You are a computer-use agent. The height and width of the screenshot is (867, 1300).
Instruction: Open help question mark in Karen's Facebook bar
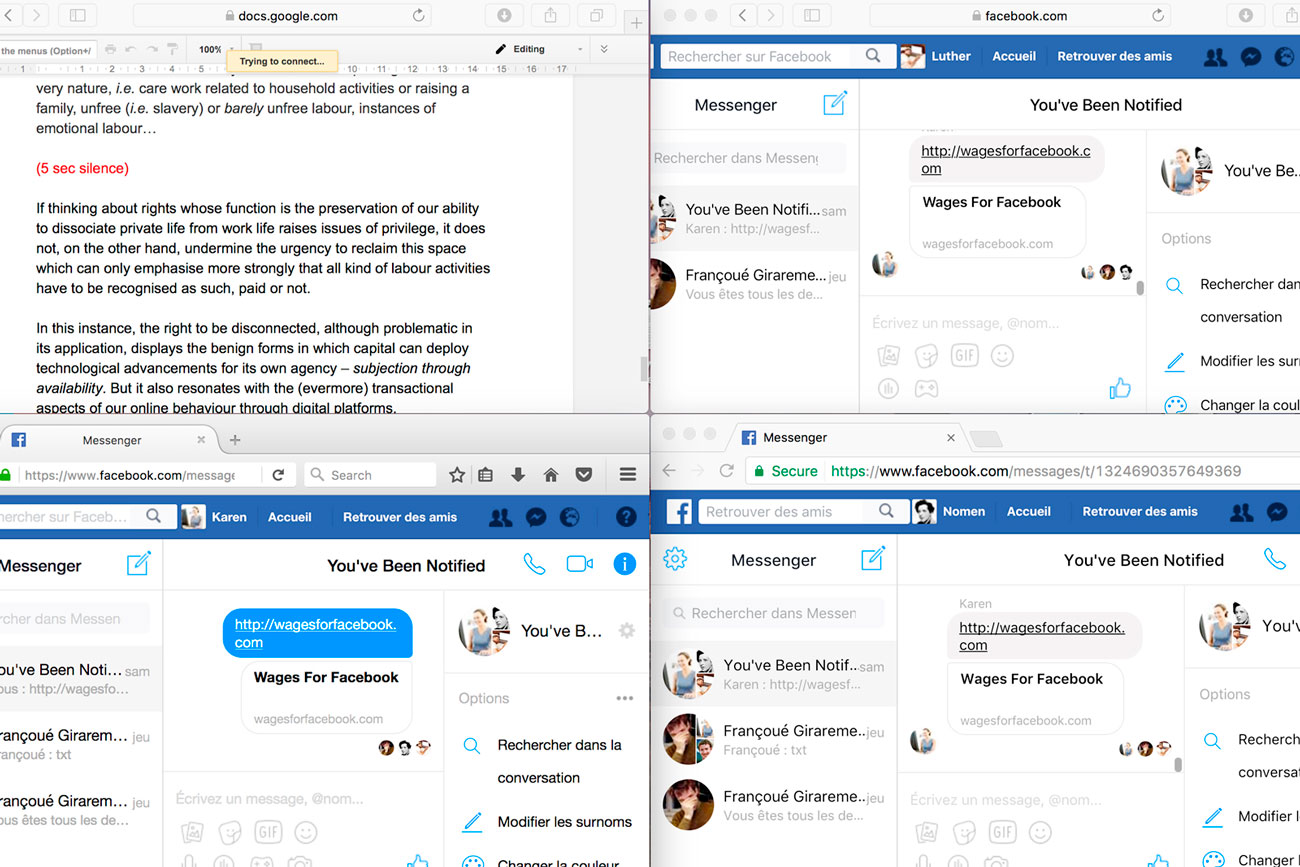coord(626,517)
